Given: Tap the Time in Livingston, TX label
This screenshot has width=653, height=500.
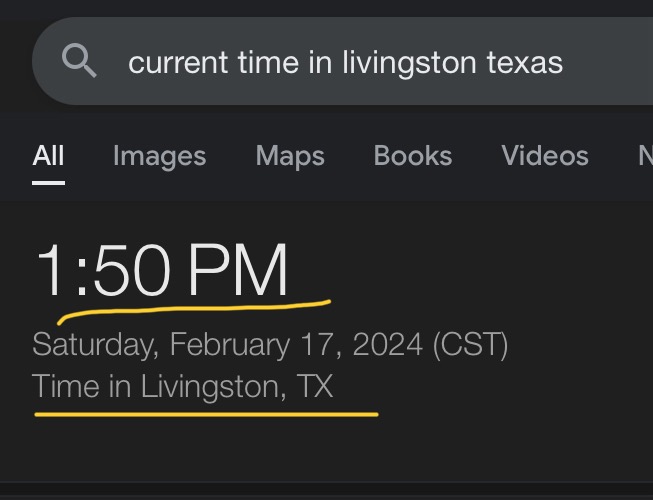Looking at the screenshot, I should 183,385.
